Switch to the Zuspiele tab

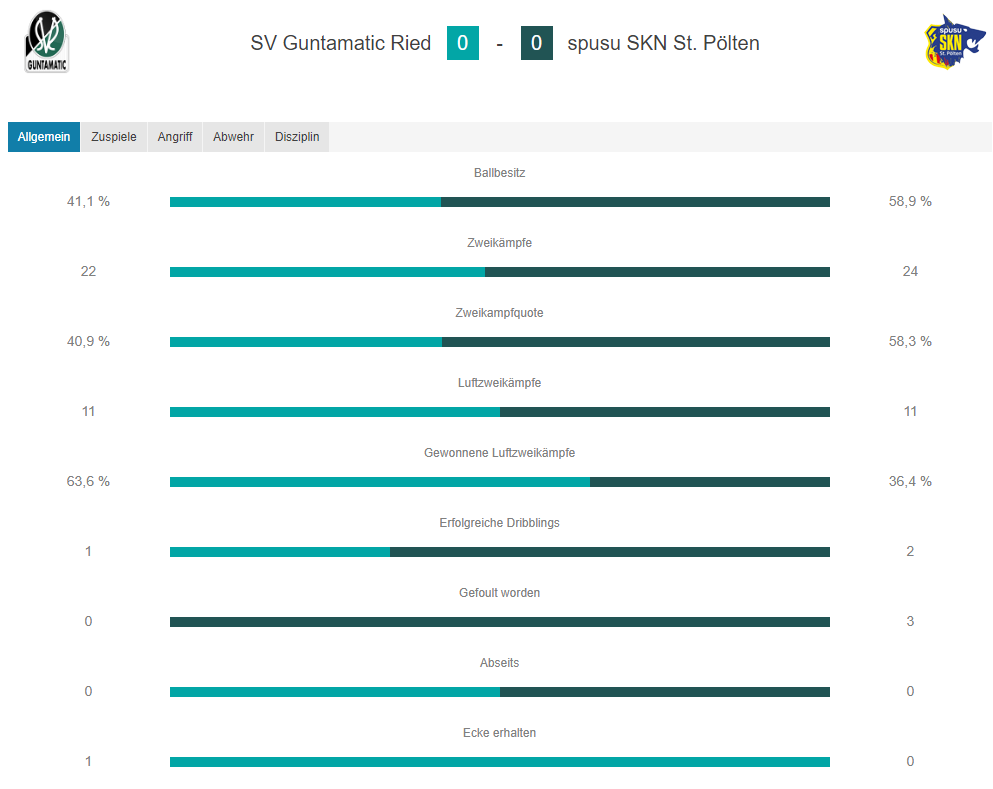114,137
